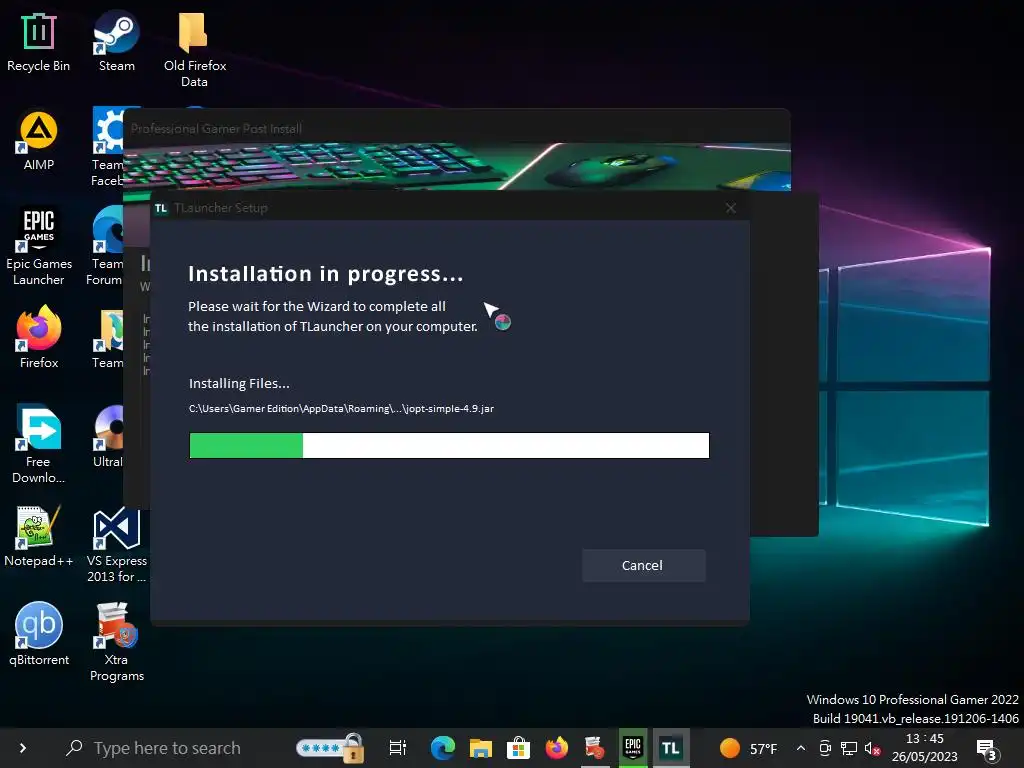Launch Firefox from the desktop icon
The height and width of the screenshot is (768, 1024).
click(x=39, y=337)
